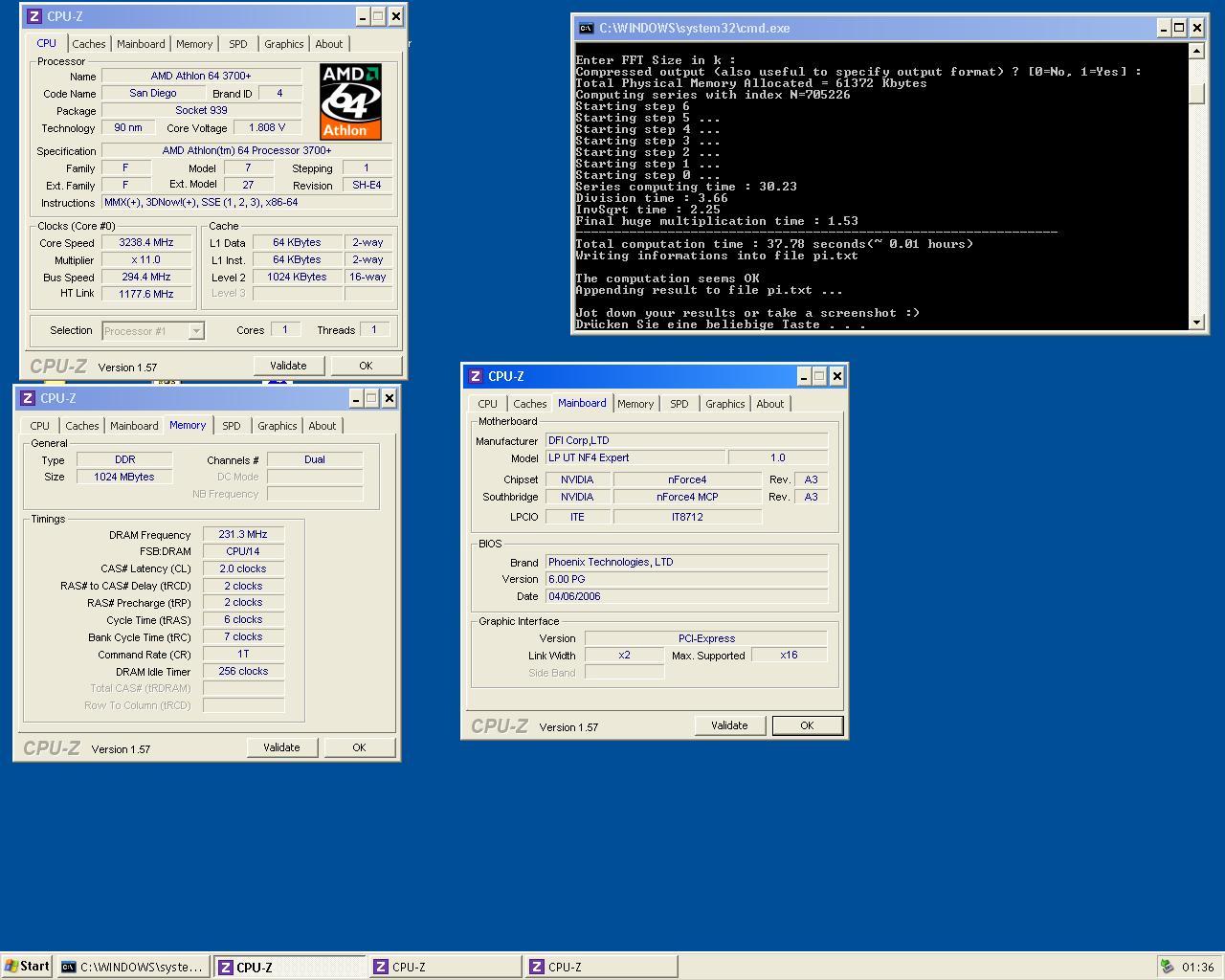Click OK in the CPU window
The width and height of the screenshot is (1225, 980).
pos(366,366)
